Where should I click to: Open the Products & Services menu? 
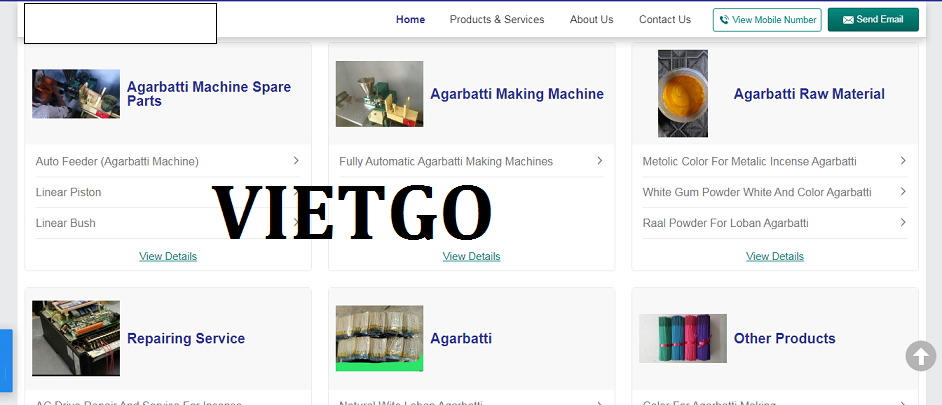tap(497, 20)
